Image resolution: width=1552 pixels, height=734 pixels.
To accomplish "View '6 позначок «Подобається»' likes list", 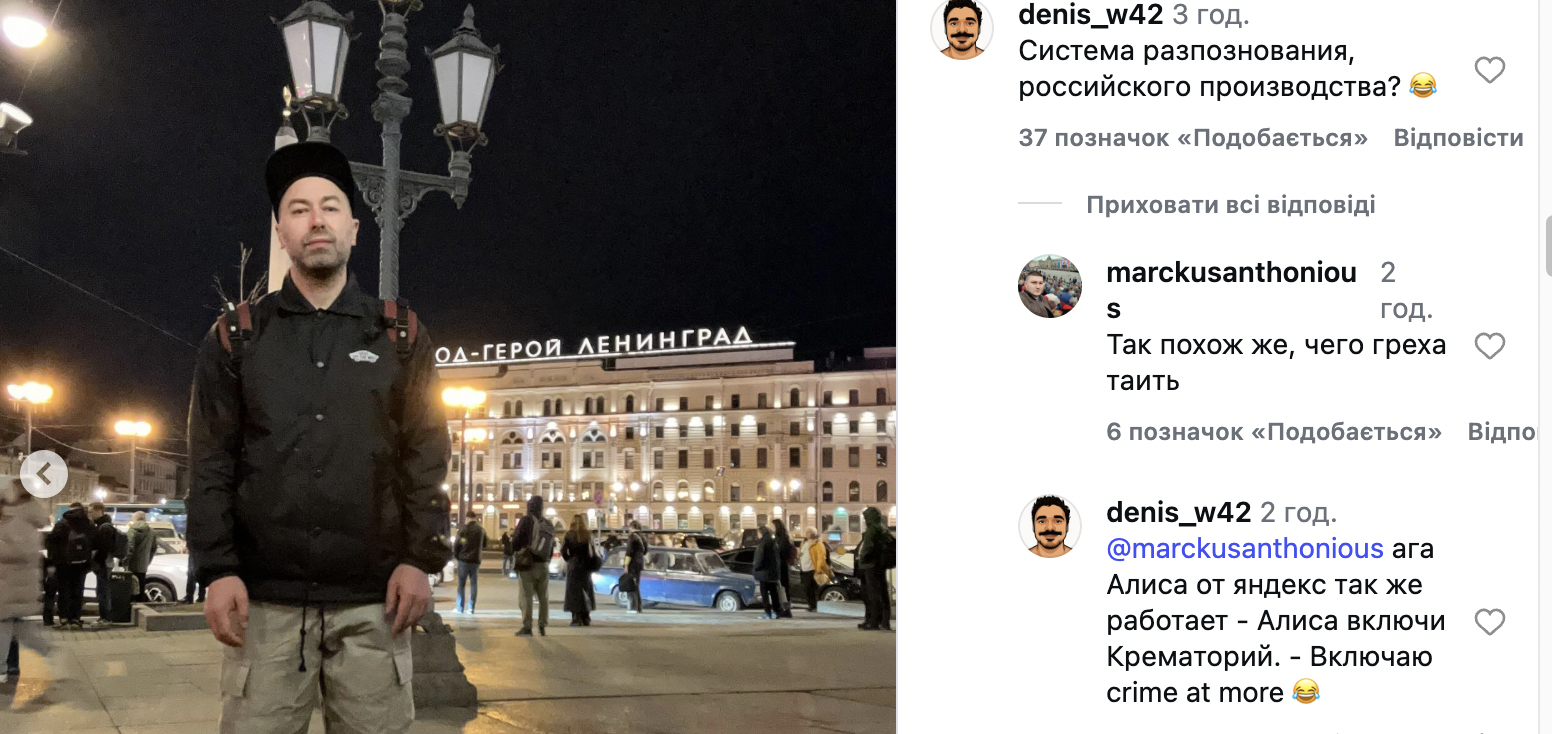I will click(1274, 432).
